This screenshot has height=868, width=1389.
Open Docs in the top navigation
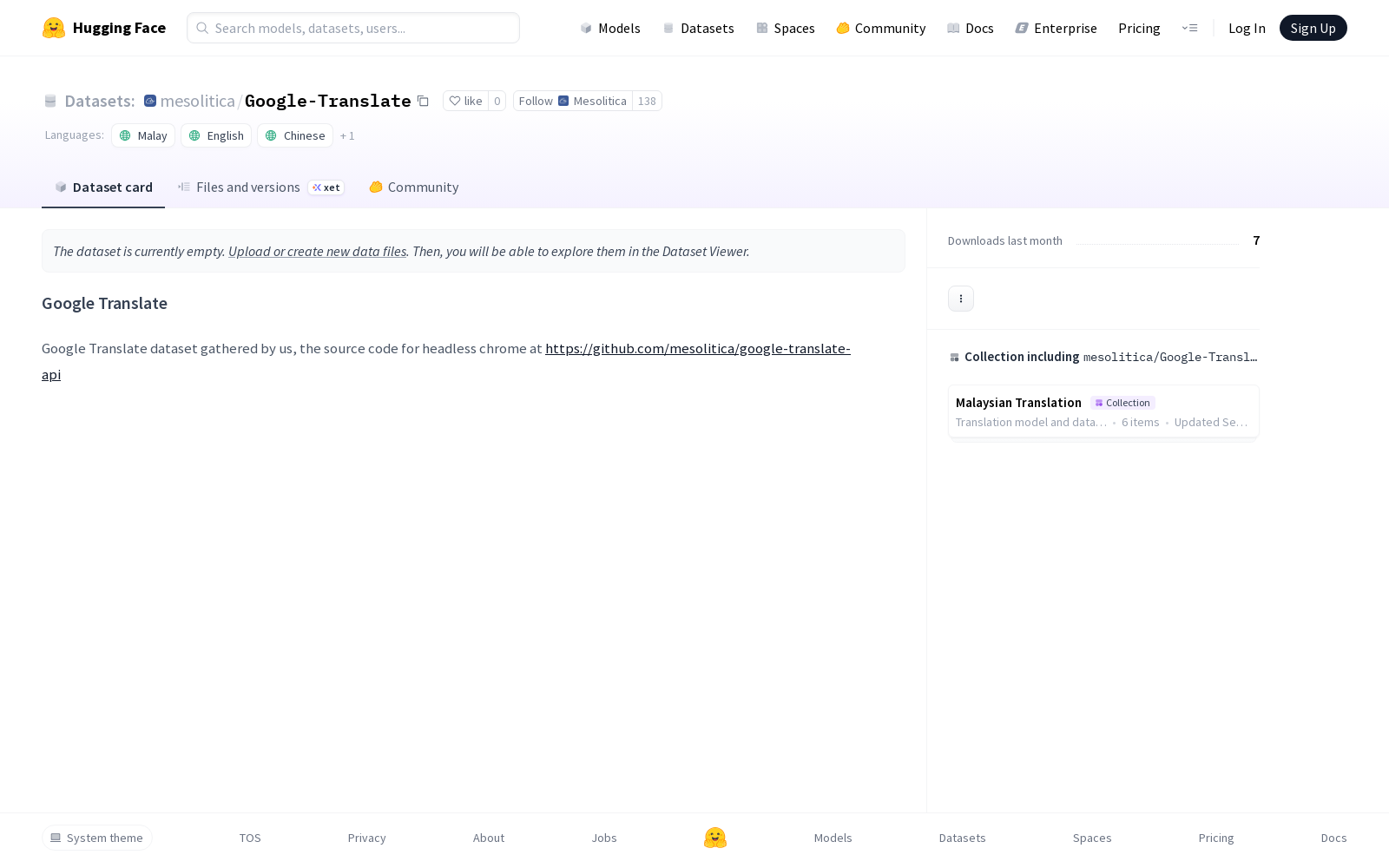pyautogui.click(x=970, y=28)
